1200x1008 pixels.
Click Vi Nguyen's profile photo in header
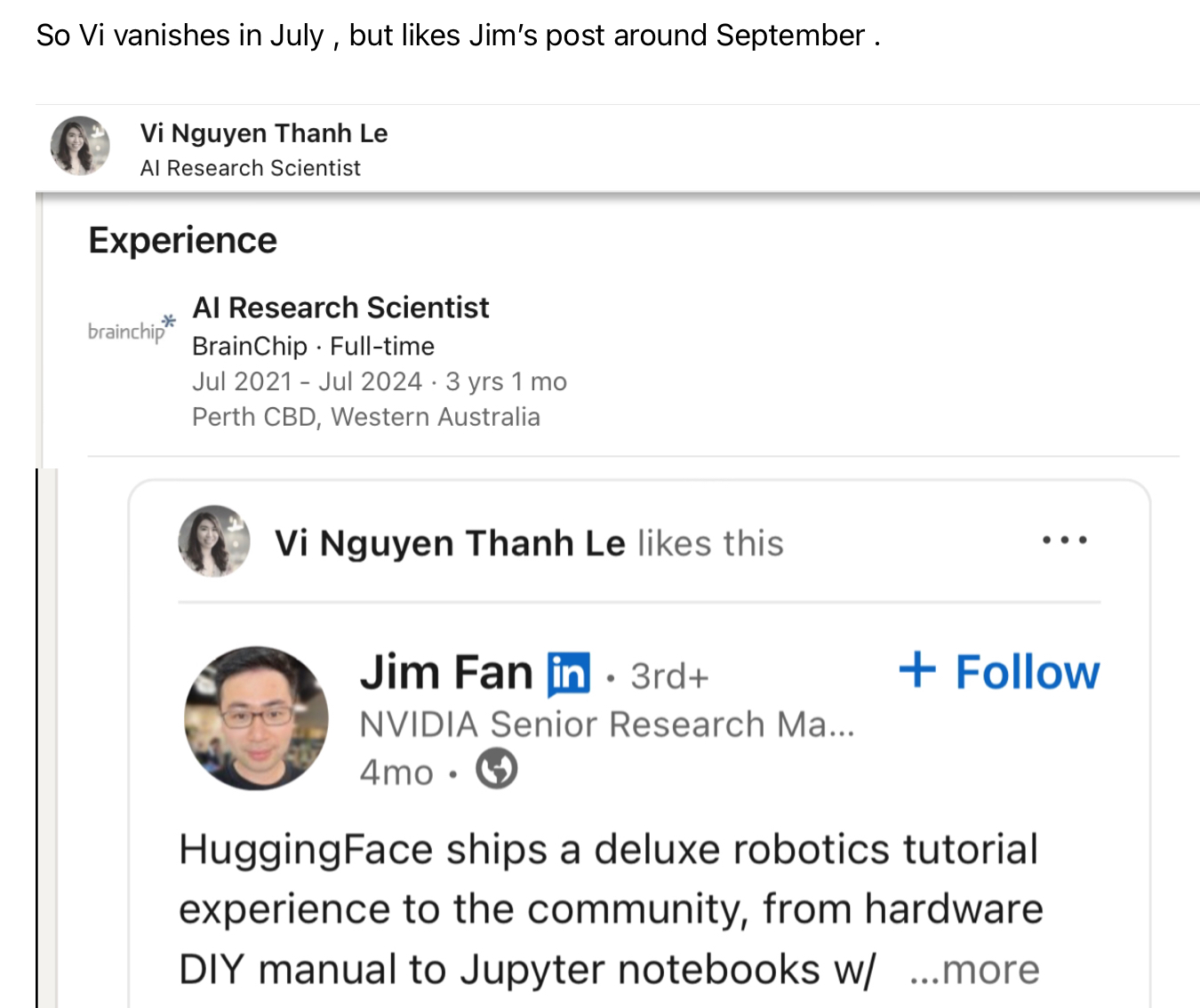click(x=80, y=146)
